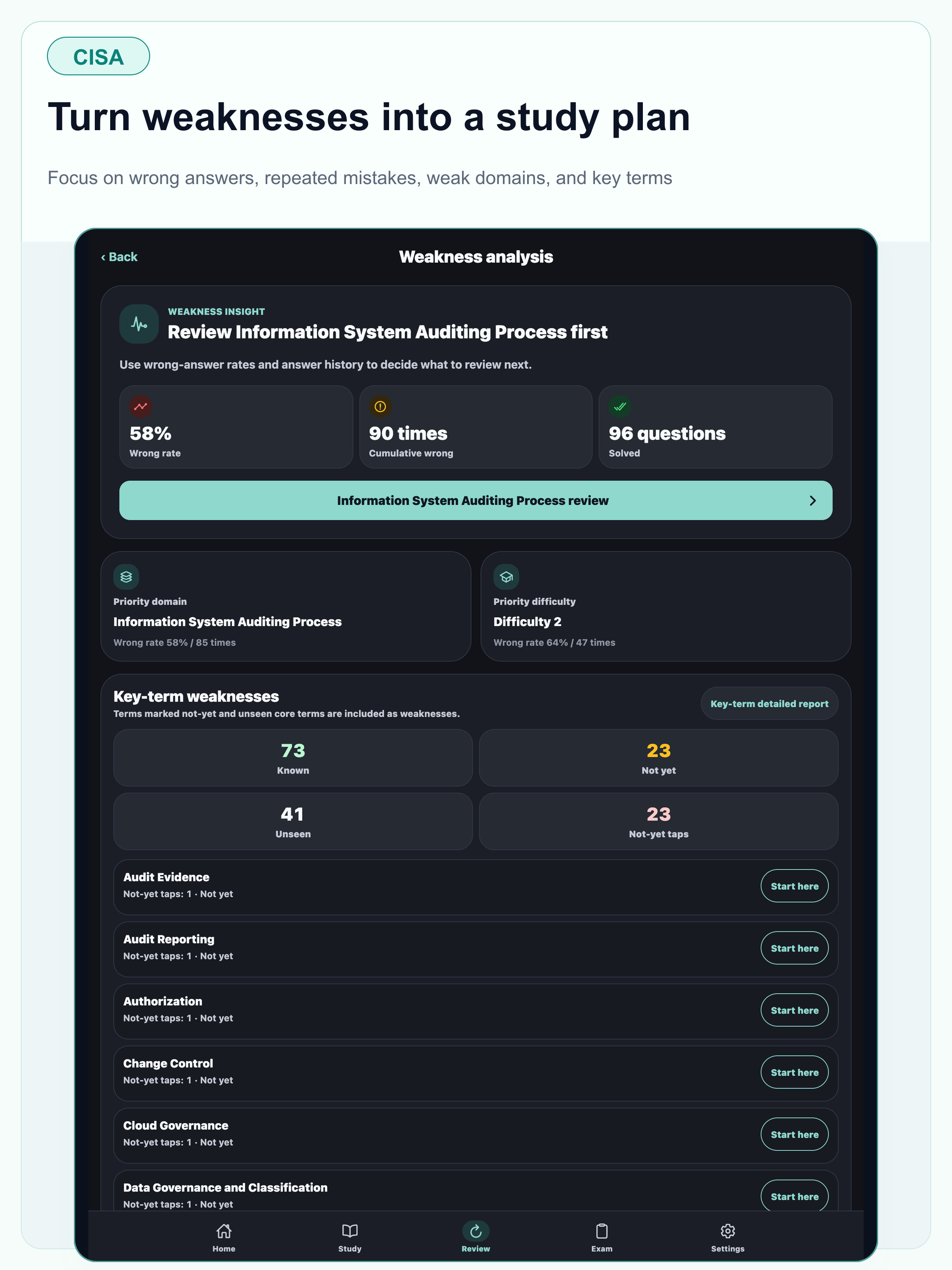Screen dimensions: 952x1270
Task: Go to the Home tab
Action: [x=224, y=1237]
